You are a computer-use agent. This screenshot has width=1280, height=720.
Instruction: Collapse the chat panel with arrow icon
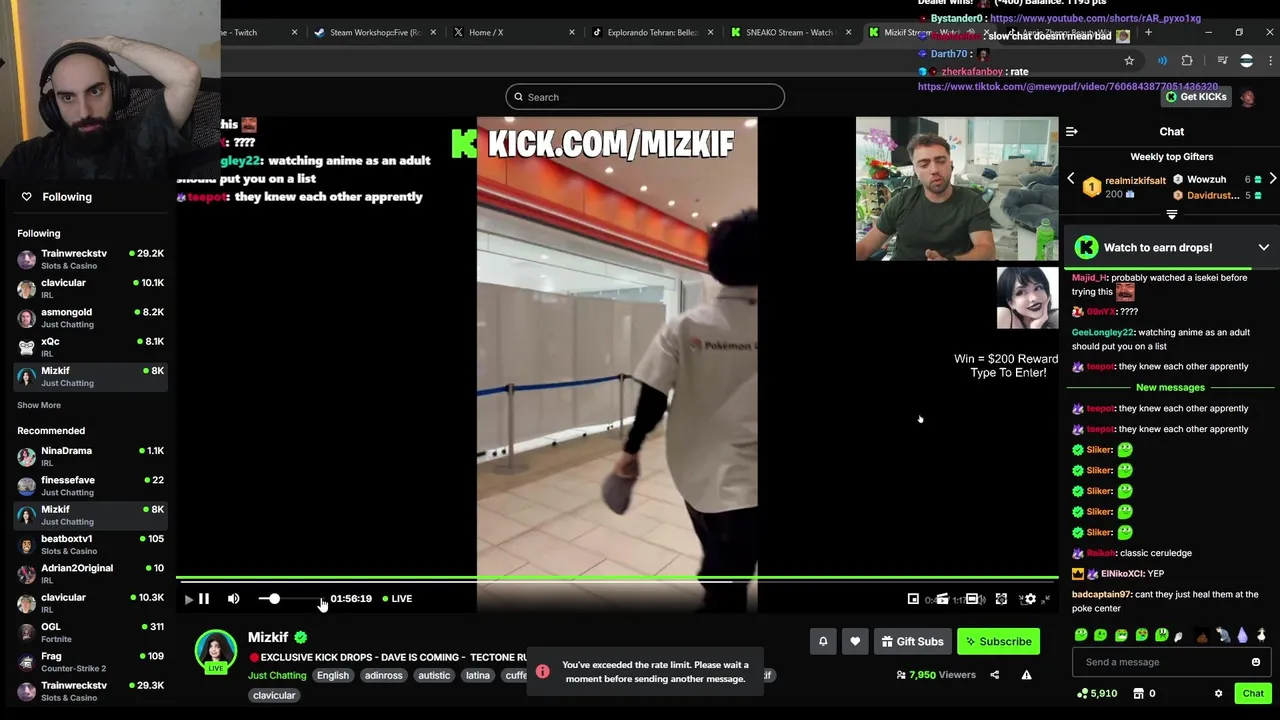tap(1071, 131)
